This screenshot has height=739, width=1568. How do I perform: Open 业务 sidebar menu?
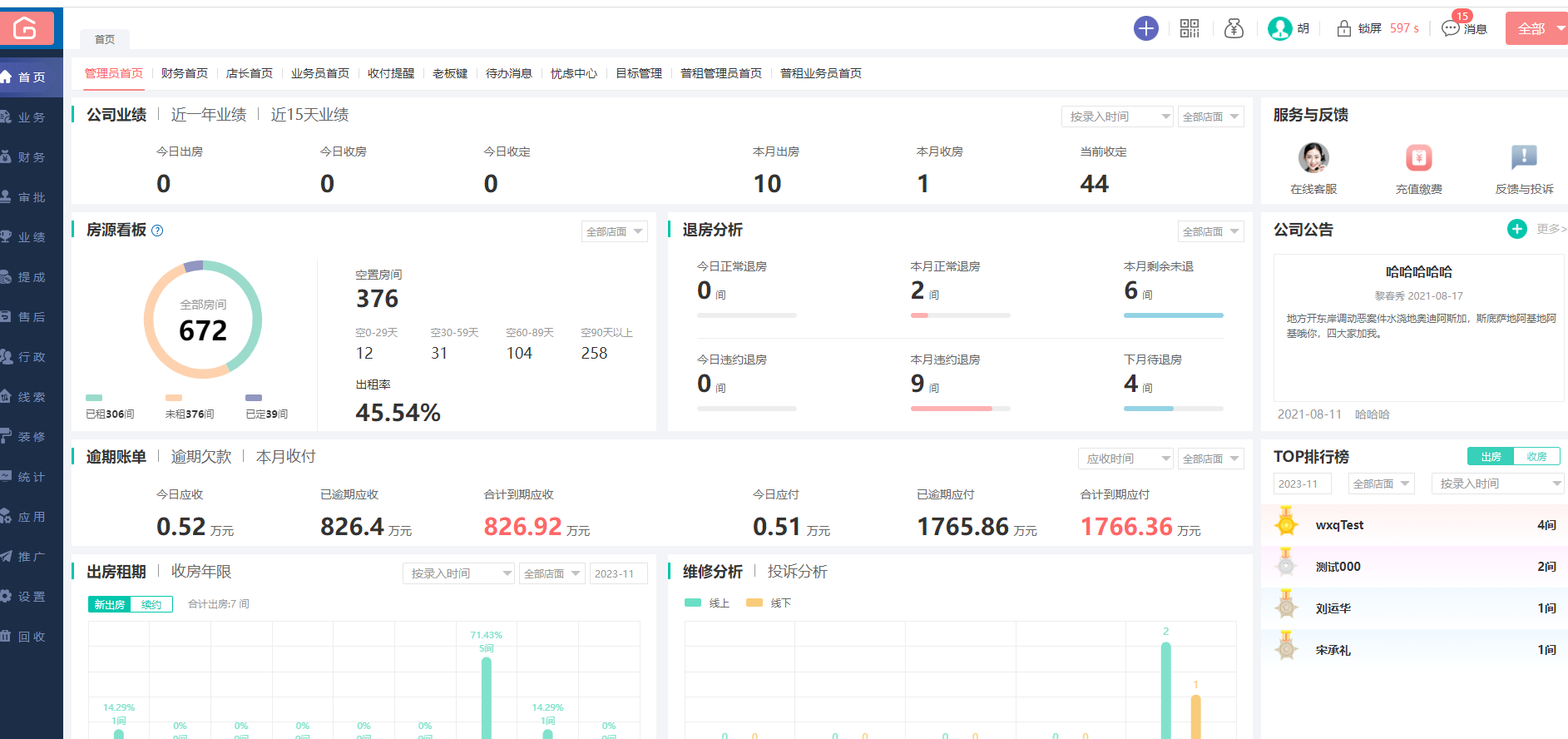(x=32, y=117)
